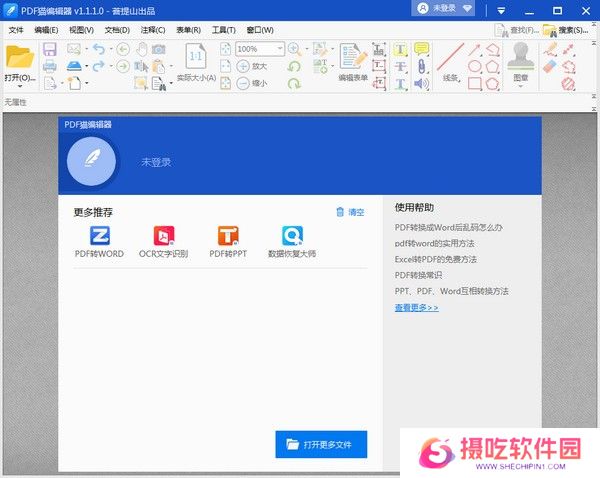Click the Not Logged In button in titlebar
The width and height of the screenshot is (600, 478).
click(x=443, y=8)
